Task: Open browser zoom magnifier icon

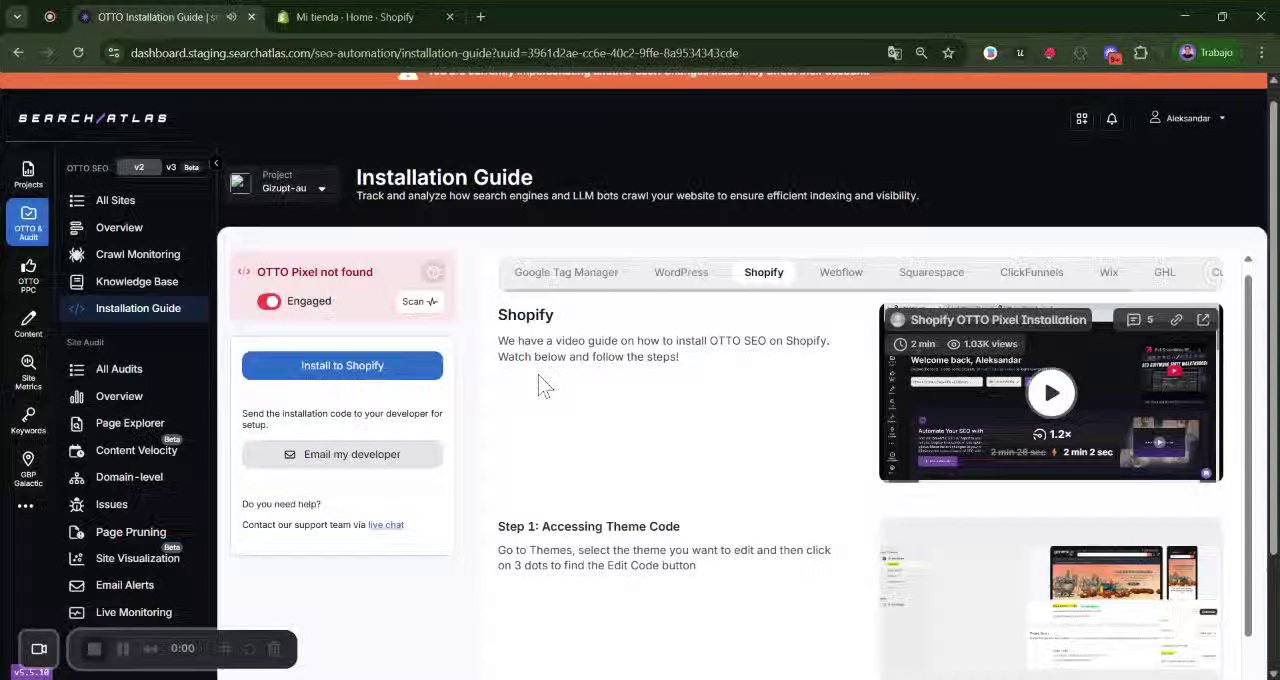Action: (x=921, y=53)
